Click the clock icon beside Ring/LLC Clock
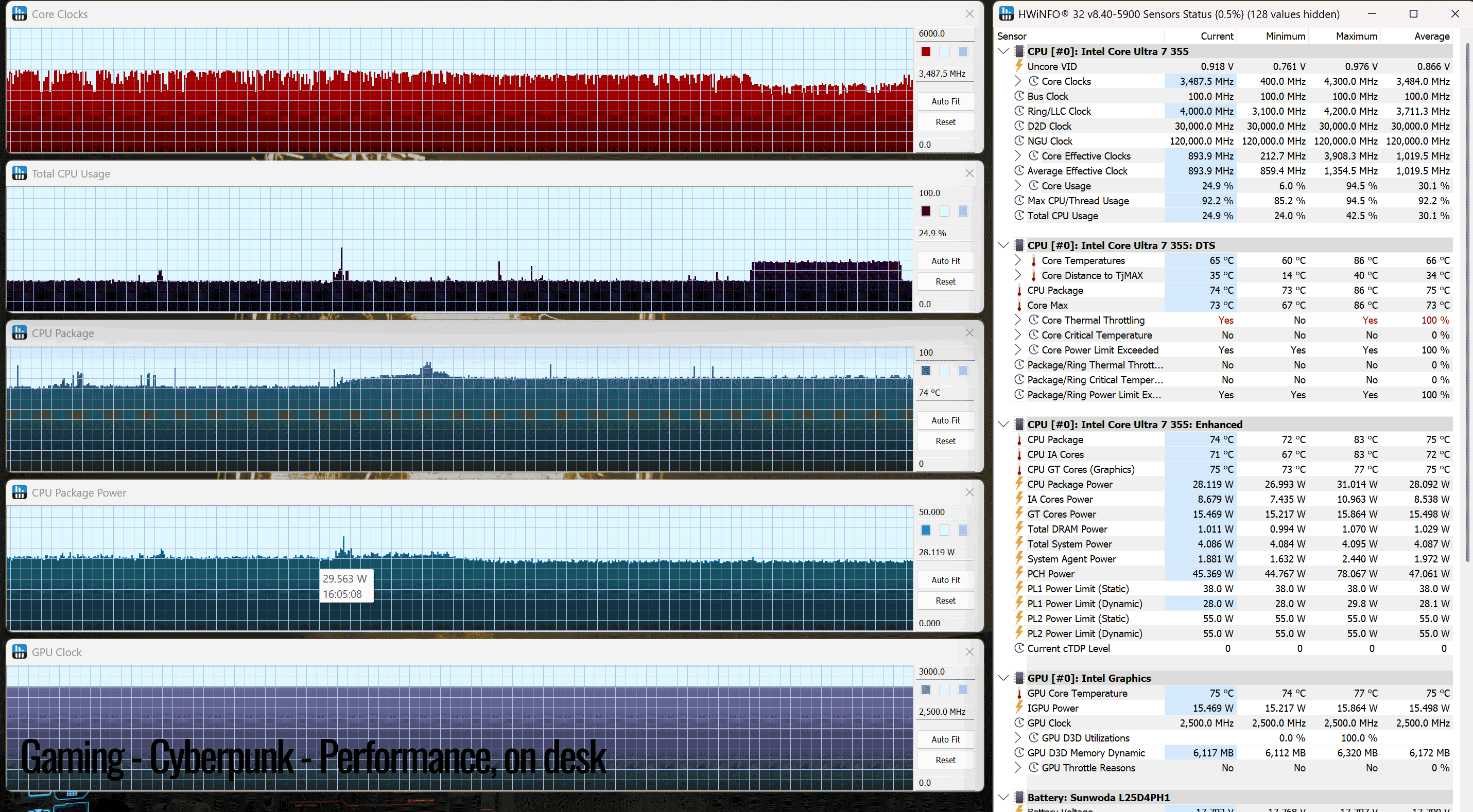This screenshot has height=812, width=1473. tap(1019, 111)
